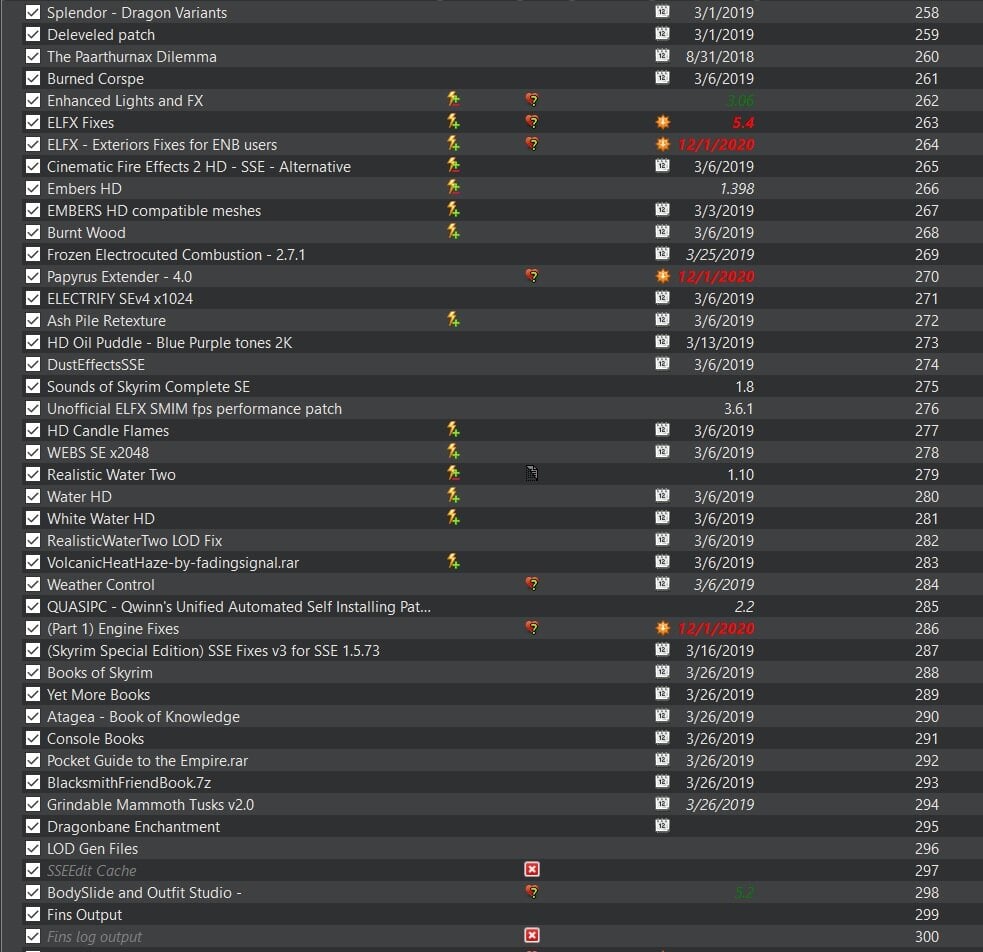Click conflict icon for White Water HD
983x952 pixels.
coord(453,518)
